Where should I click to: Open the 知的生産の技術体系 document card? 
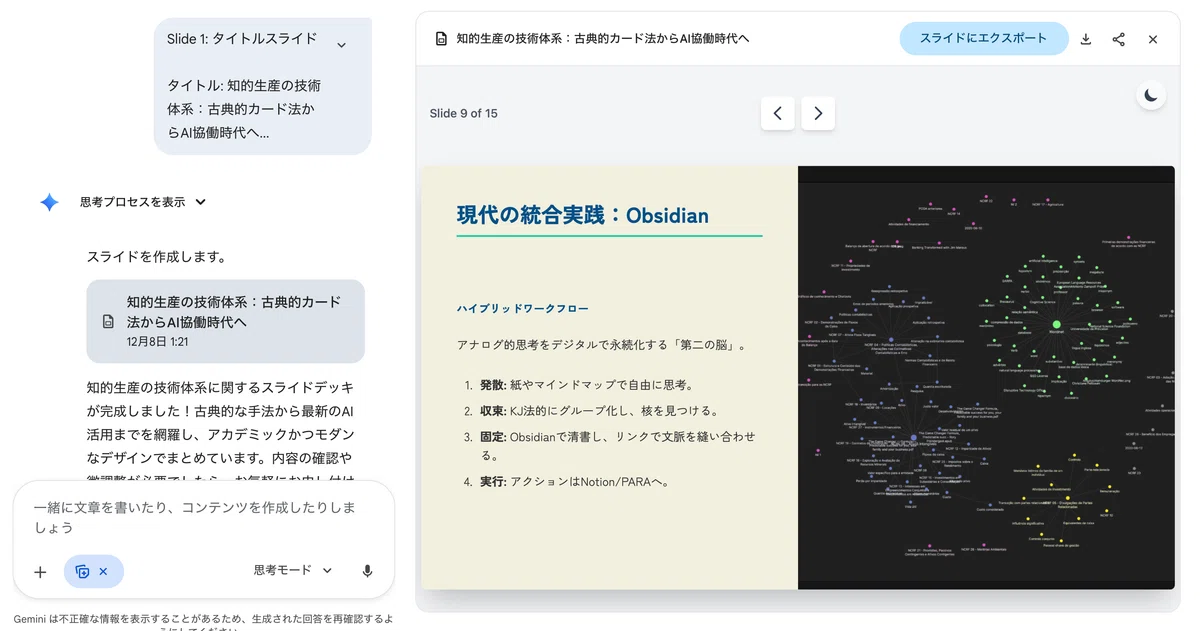click(x=225, y=321)
